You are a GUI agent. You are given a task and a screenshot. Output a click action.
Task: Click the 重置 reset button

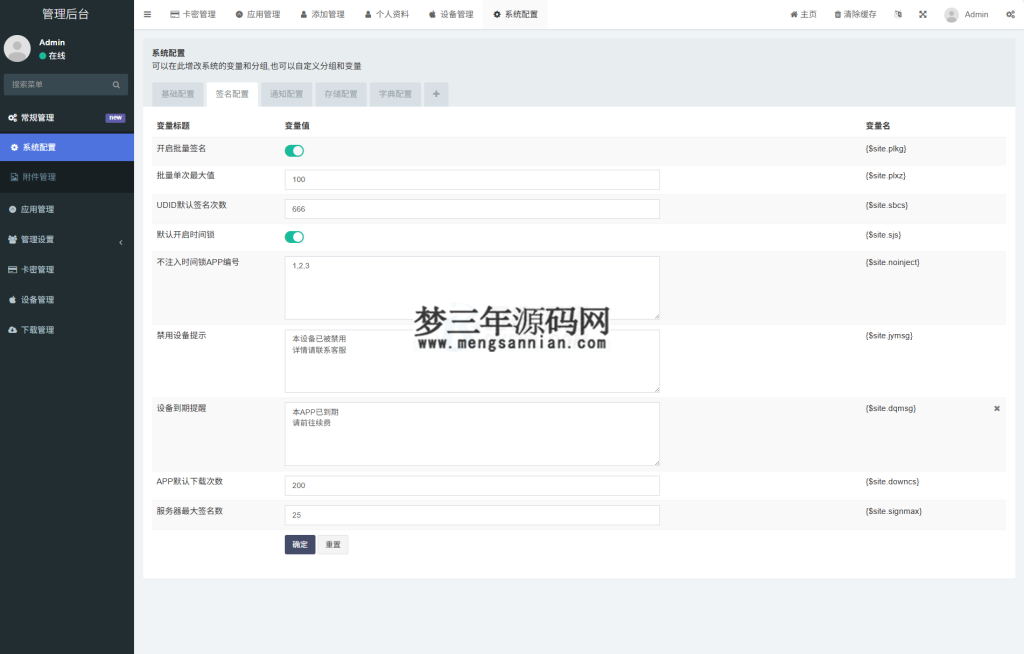[335, 544]
